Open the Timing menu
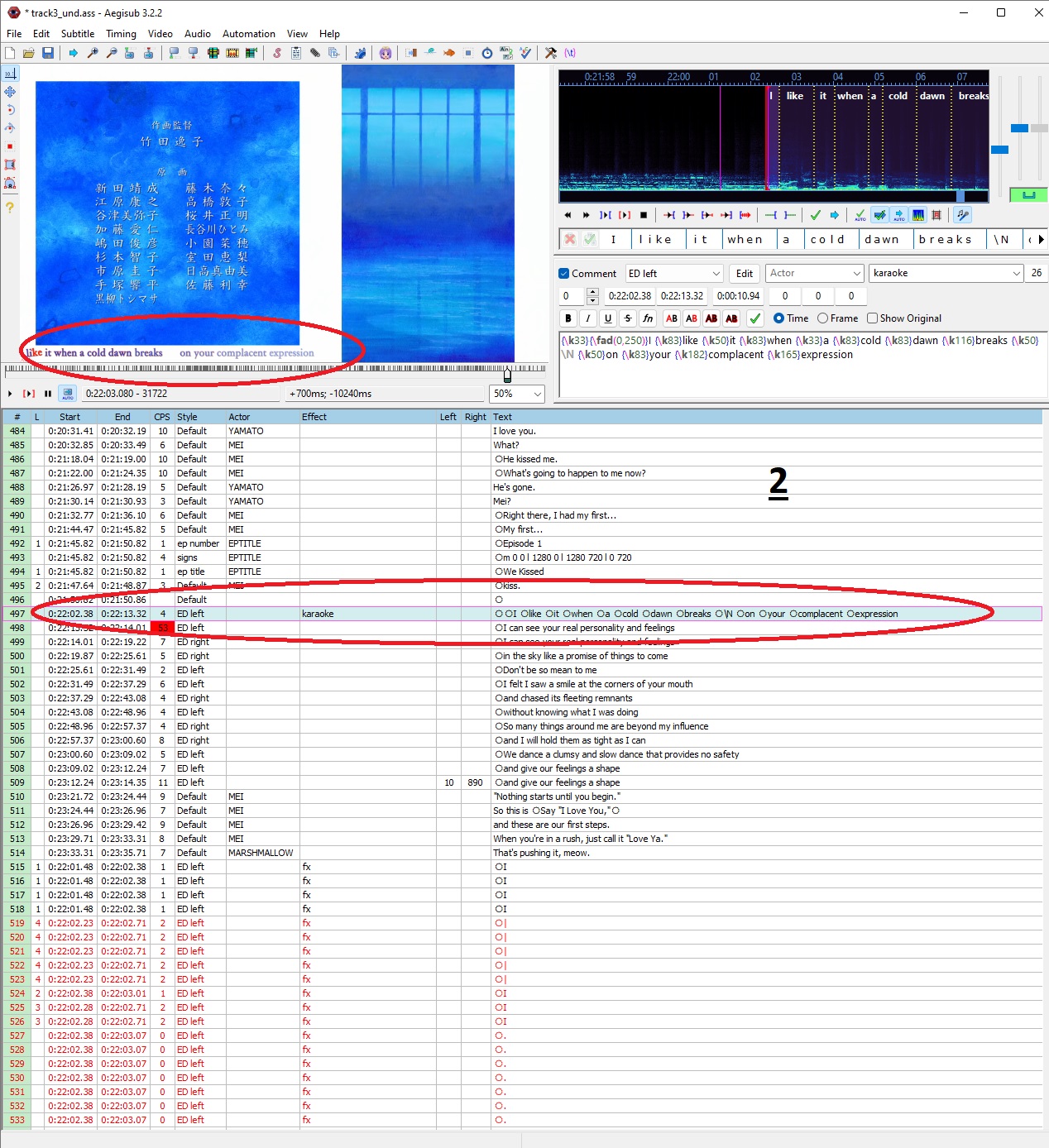 click(x=121, y=34)
